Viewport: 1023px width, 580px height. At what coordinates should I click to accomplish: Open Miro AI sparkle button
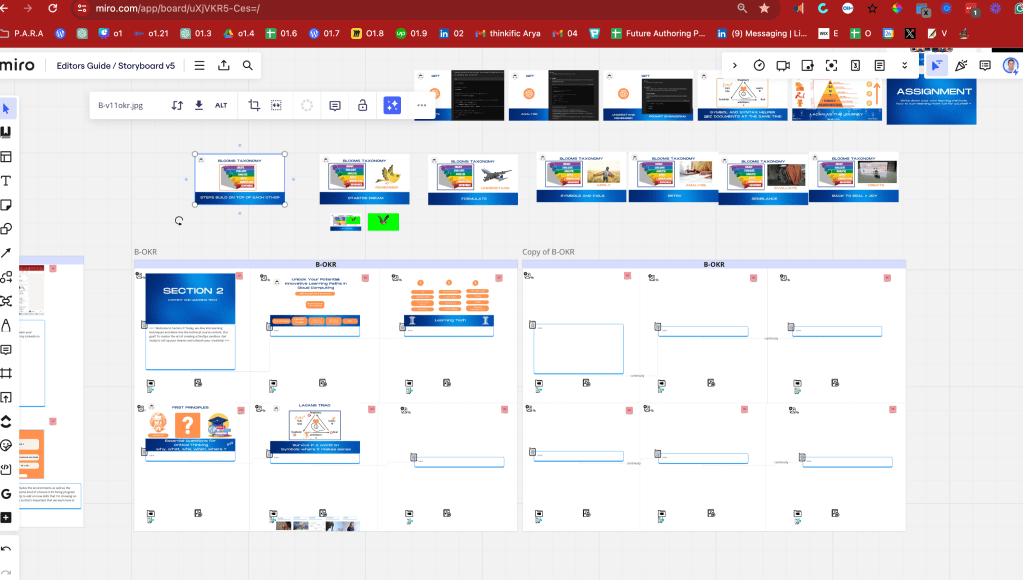[x=392, y=105]
